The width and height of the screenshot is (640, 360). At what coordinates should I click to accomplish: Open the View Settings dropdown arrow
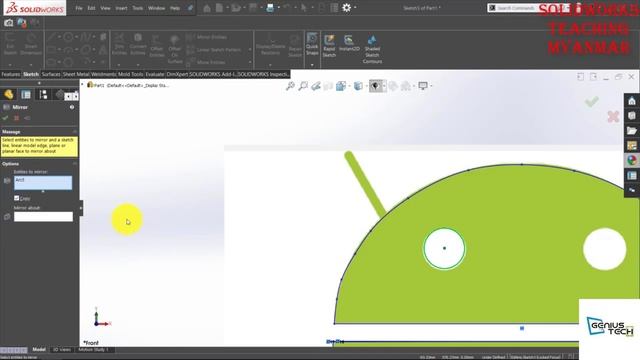(431, 86)
